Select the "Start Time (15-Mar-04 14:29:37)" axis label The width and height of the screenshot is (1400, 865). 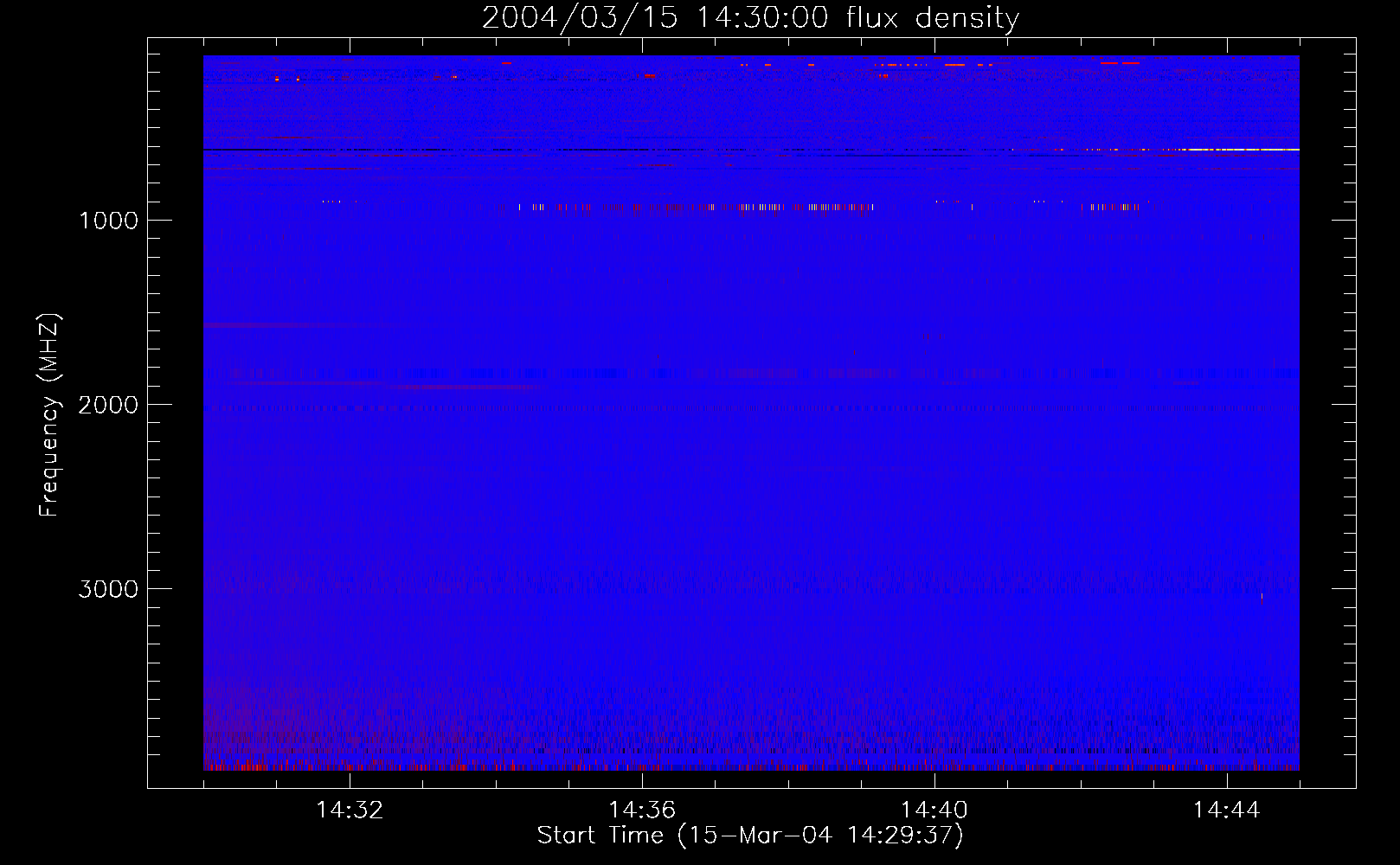(750, 836)
